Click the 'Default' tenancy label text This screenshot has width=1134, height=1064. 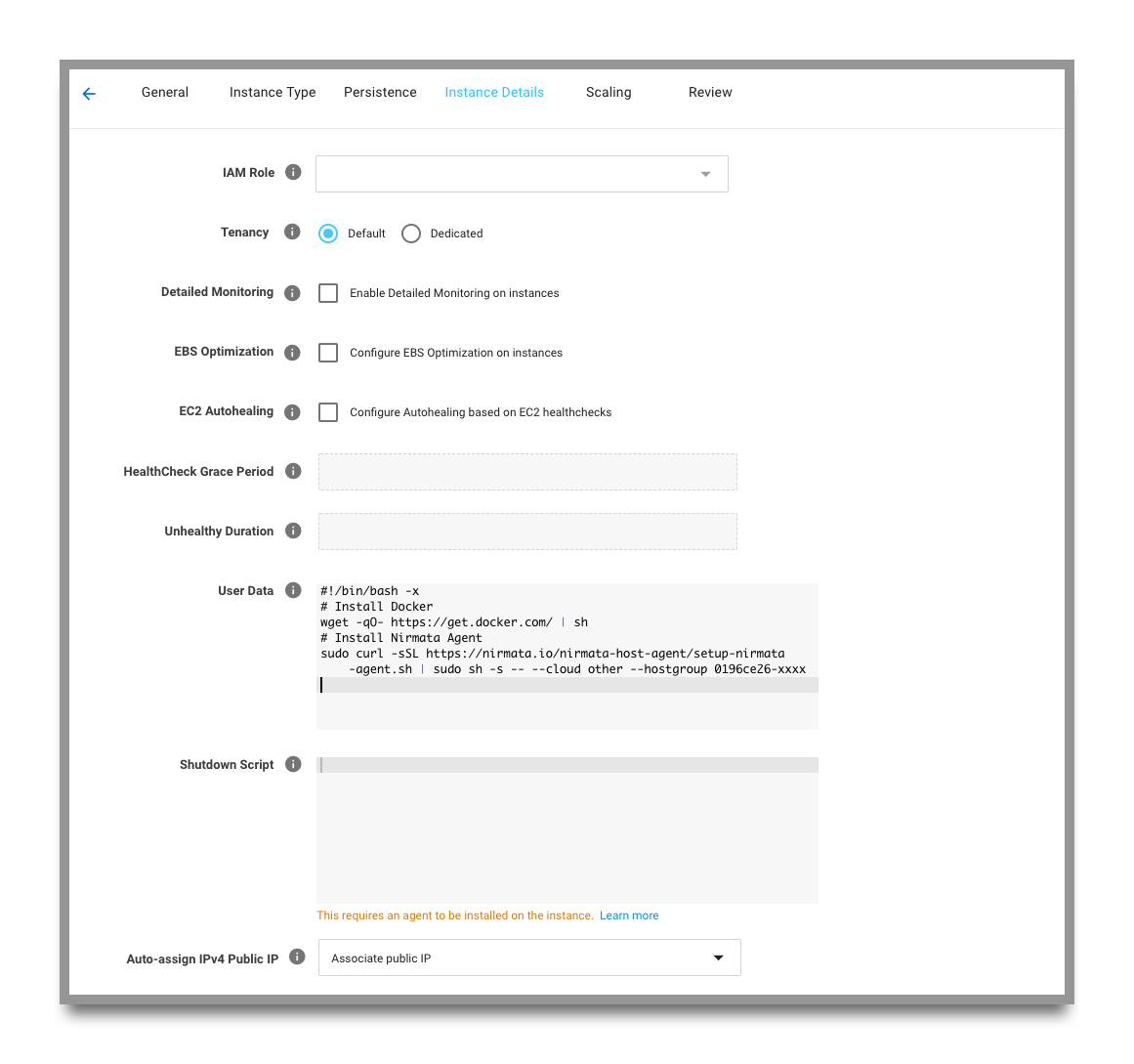pos(366,234)
